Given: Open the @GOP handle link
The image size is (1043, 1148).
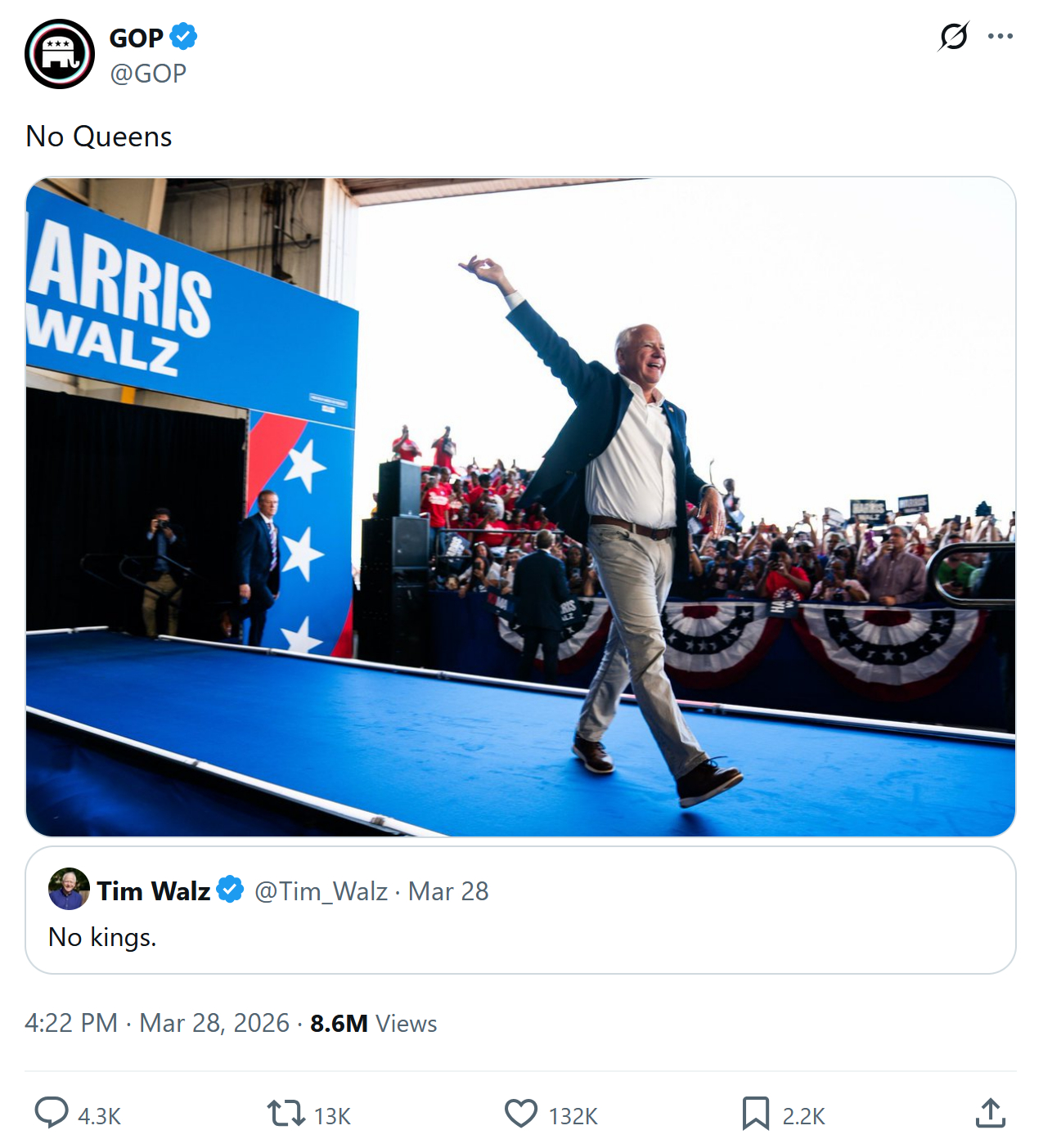Looking at the screenshot, I should coord(148,74).
